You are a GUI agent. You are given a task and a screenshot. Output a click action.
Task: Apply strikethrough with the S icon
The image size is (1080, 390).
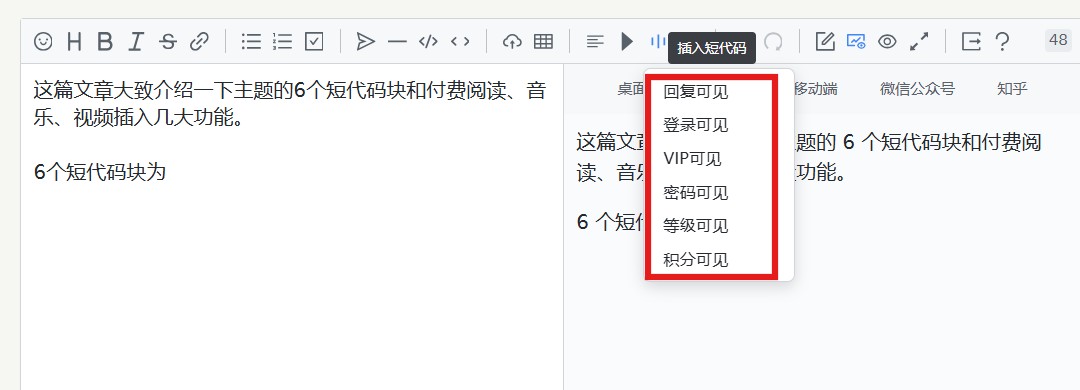coord(167,42)
